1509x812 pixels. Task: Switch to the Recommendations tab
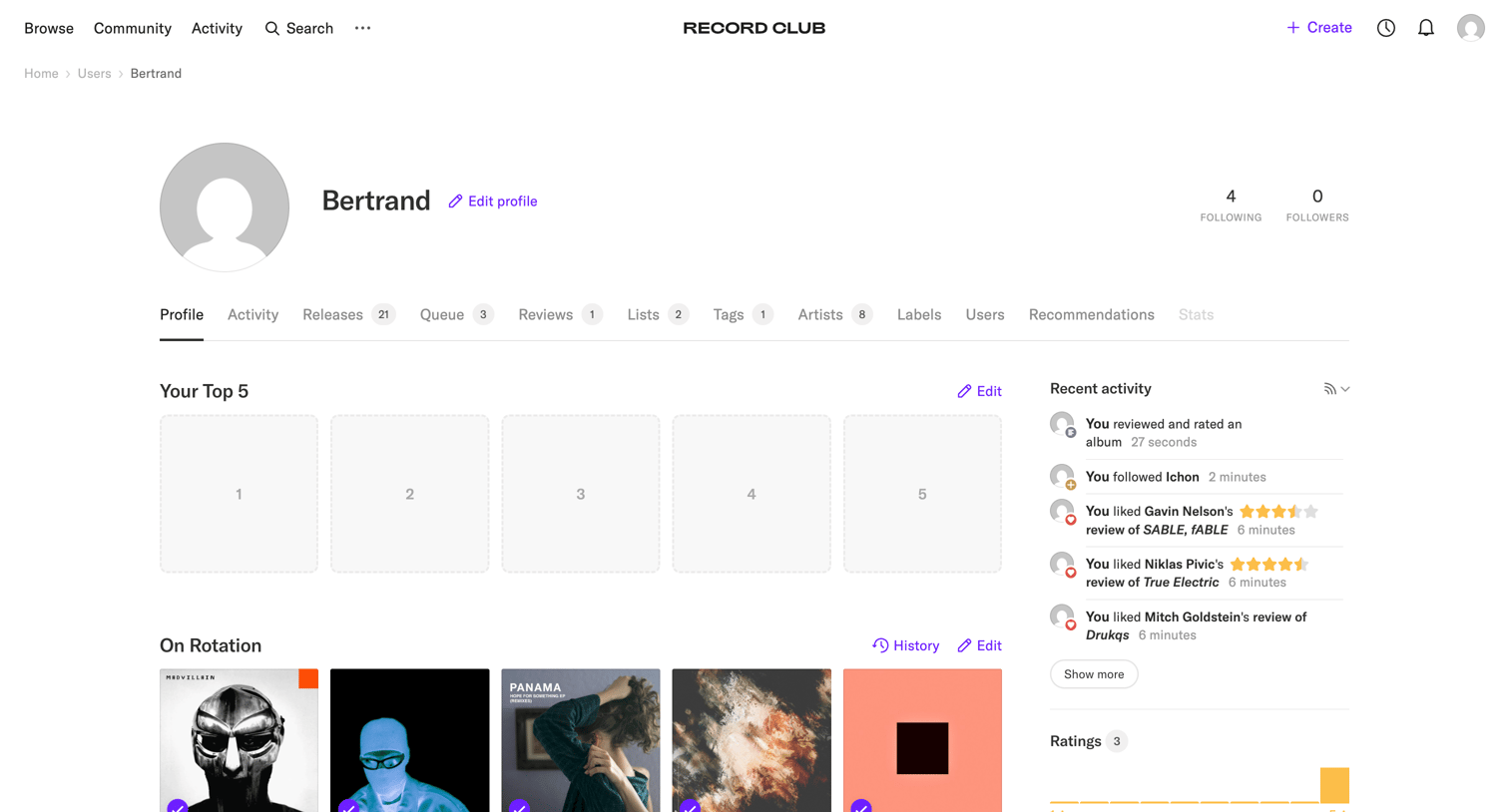coord(1091,314)
